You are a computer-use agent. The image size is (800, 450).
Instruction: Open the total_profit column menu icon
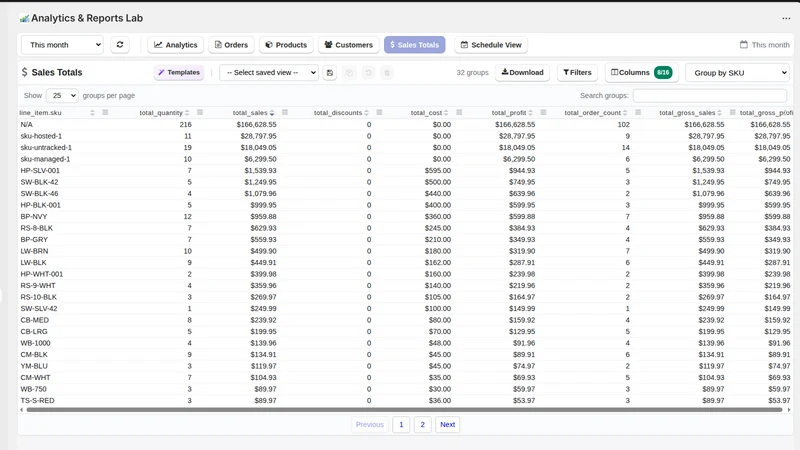pos(543,112)
